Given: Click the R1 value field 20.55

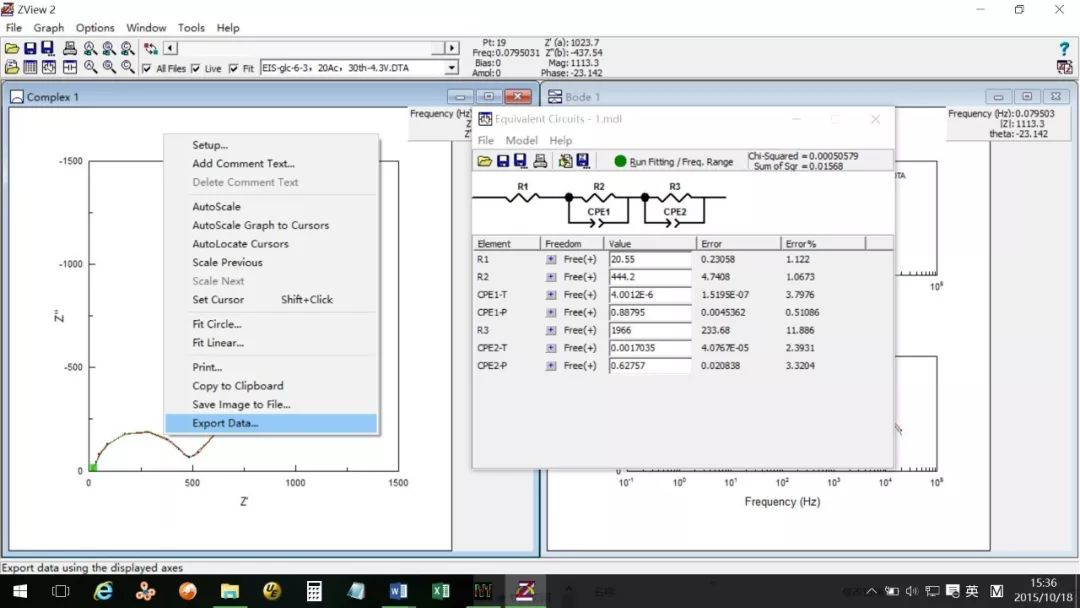Looking at the screenshot, I should (650, 260).
